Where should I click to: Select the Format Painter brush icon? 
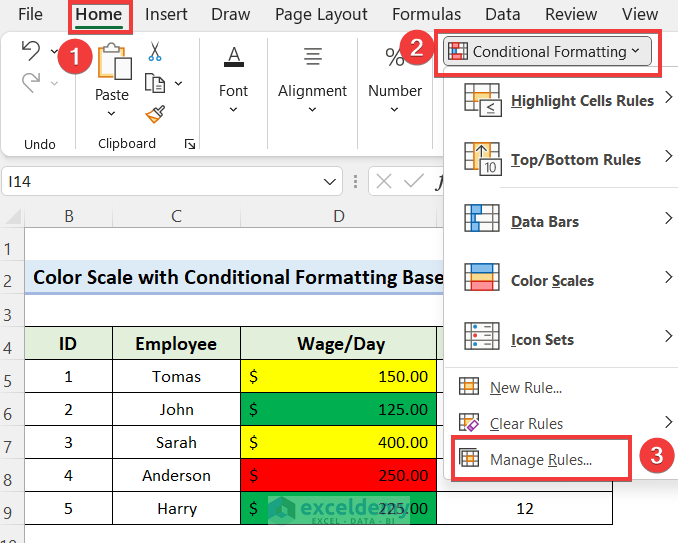coord(155,115)
